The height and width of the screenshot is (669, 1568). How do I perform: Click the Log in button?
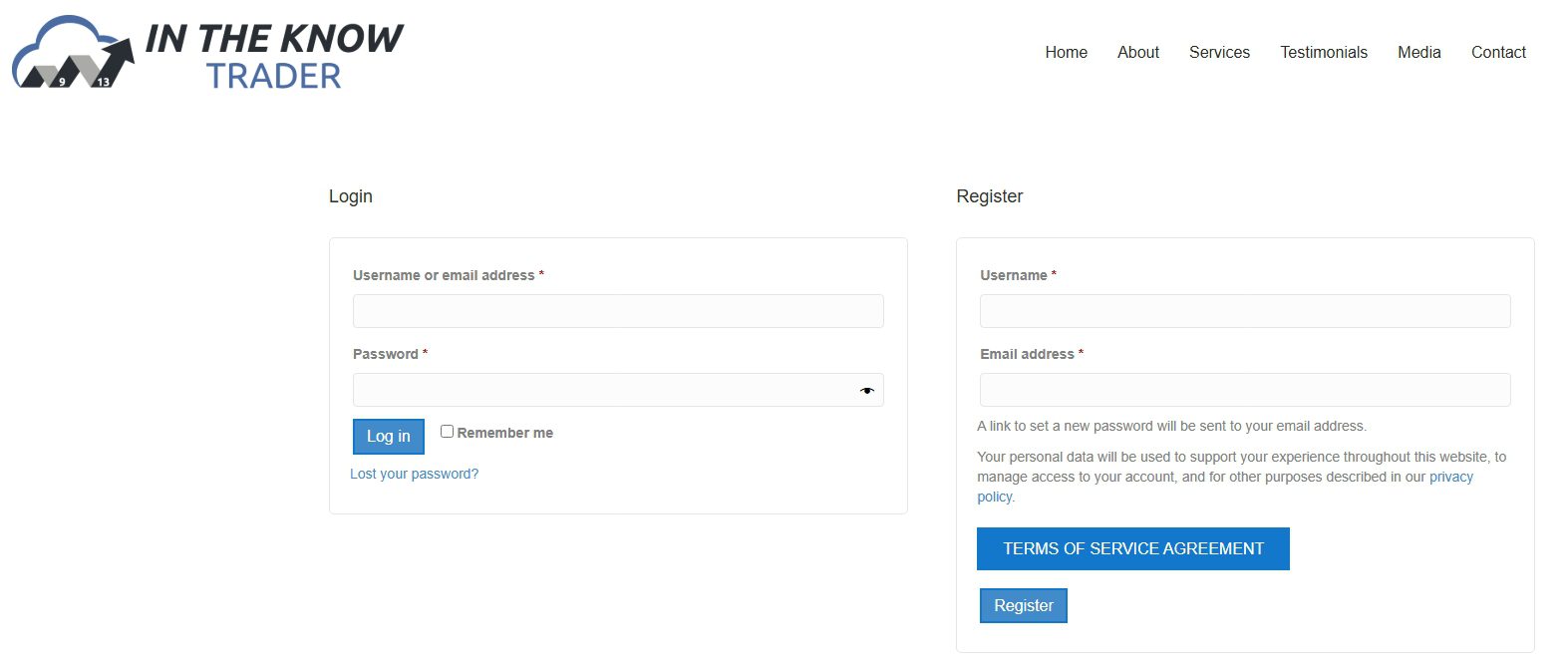pos(389,437)
